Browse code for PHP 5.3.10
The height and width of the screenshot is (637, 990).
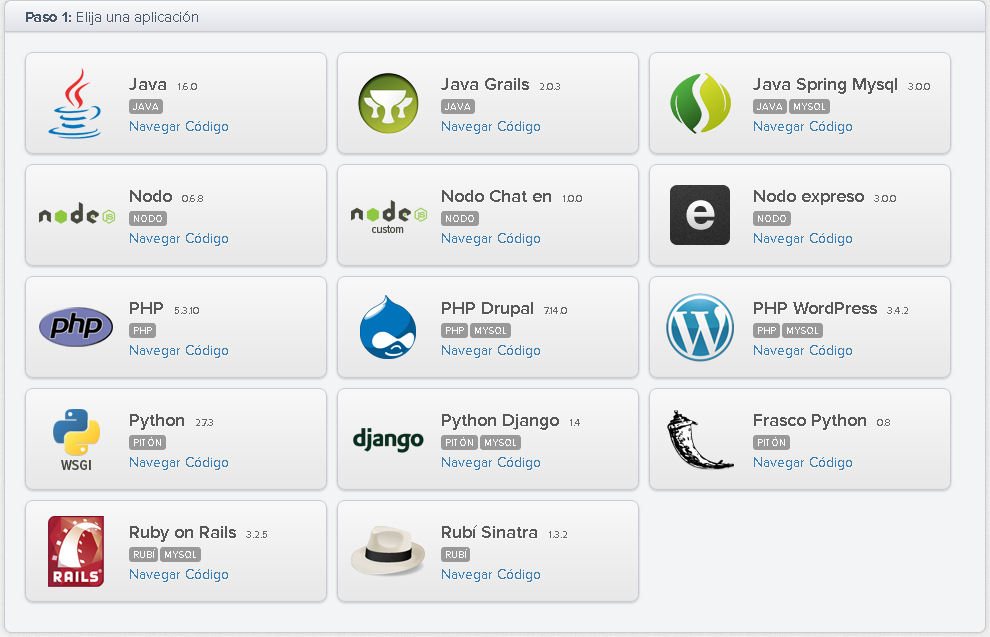point(179,350)
